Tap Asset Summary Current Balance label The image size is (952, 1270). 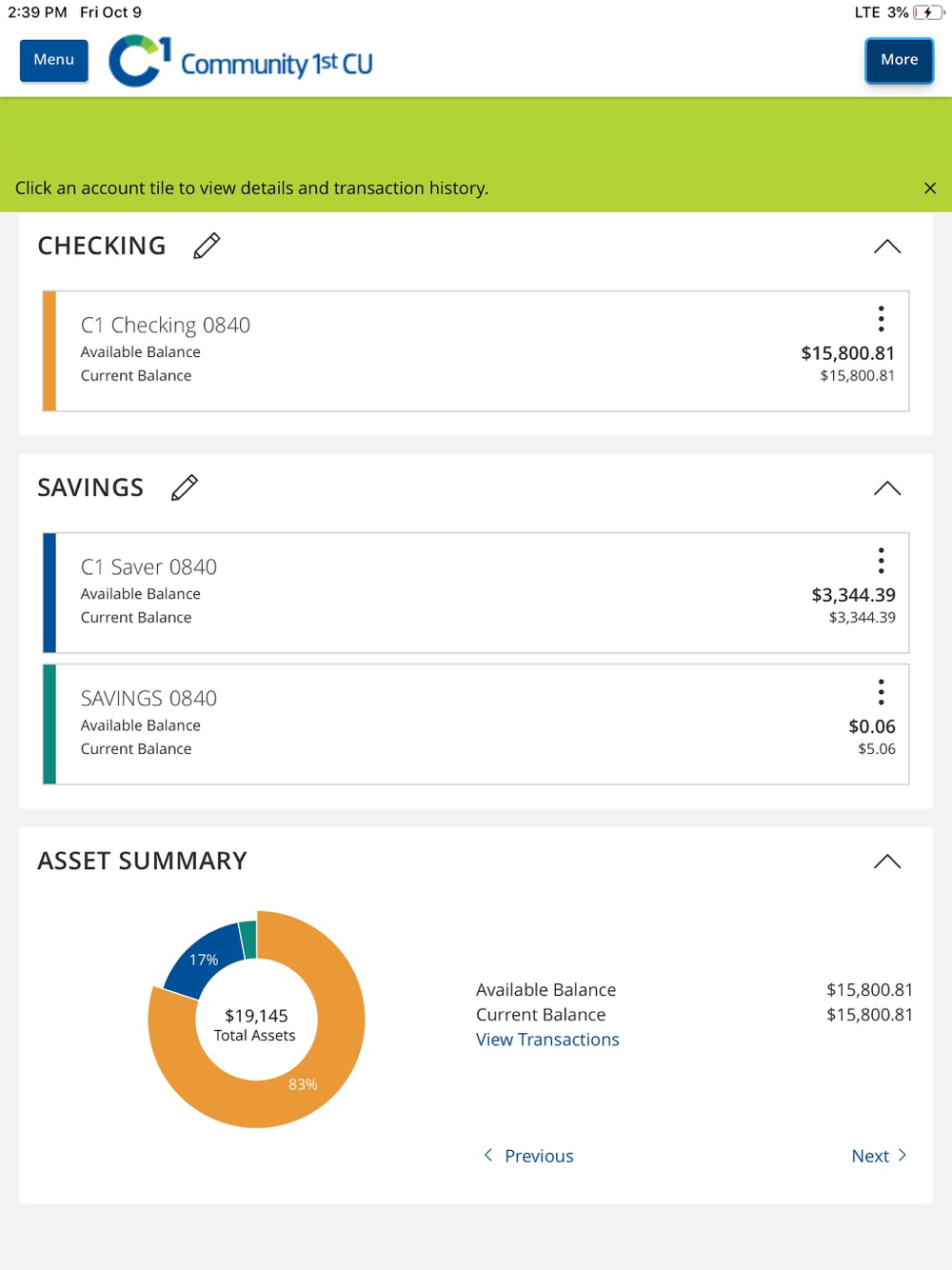[541, 1015]
